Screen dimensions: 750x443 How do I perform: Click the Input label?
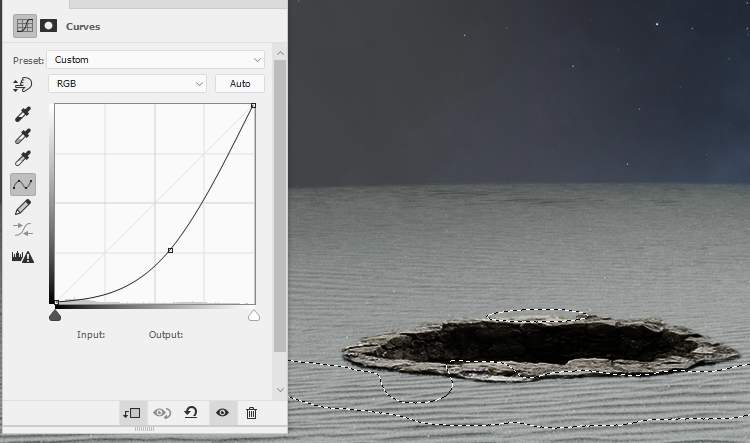pos(90,335)
